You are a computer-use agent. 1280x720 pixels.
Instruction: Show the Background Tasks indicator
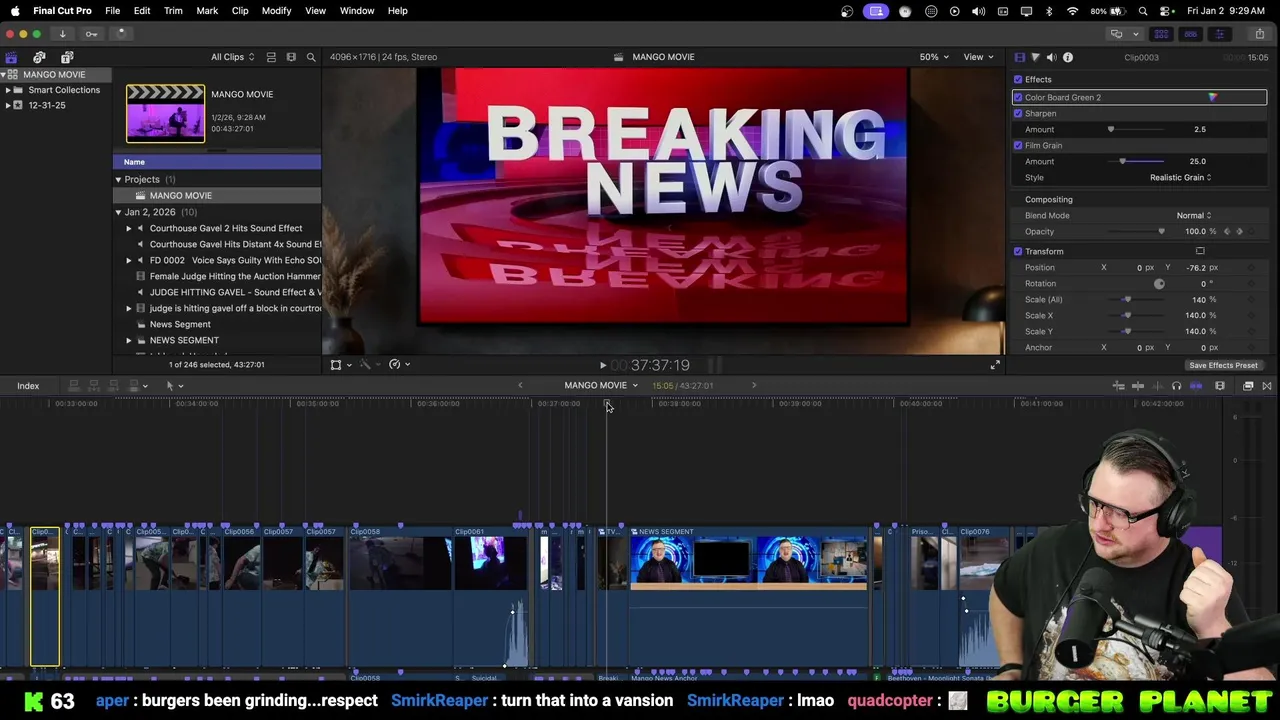pos(120,34)
